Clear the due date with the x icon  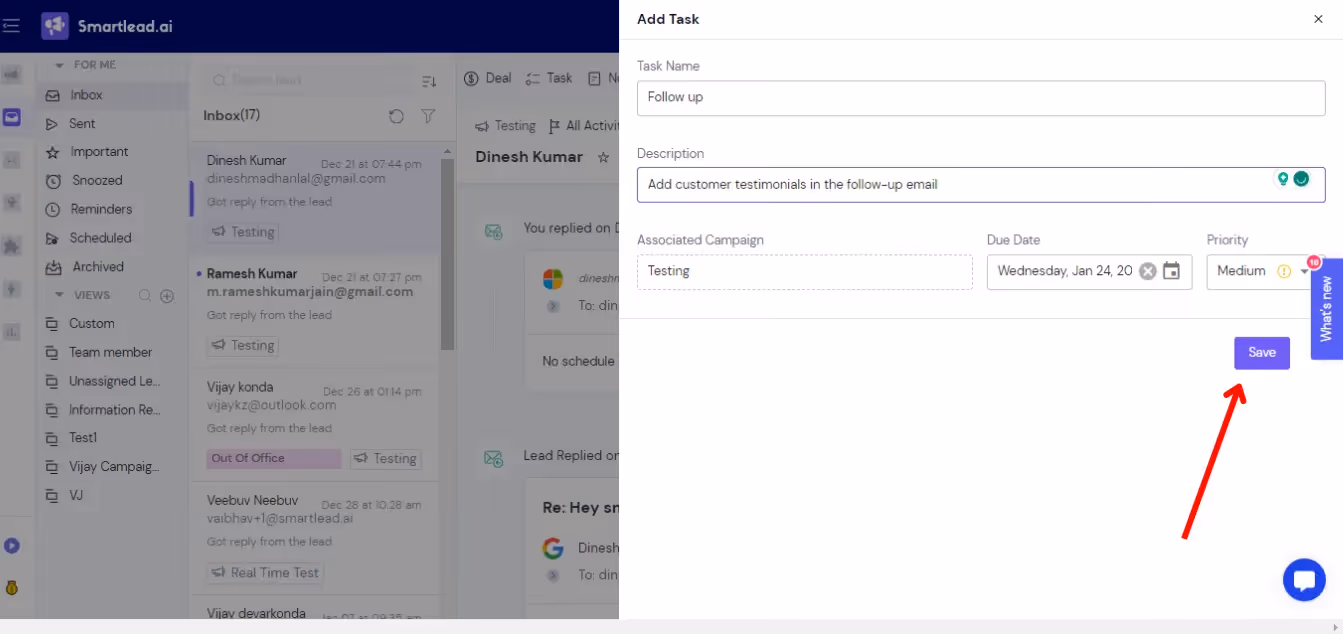1148,271
